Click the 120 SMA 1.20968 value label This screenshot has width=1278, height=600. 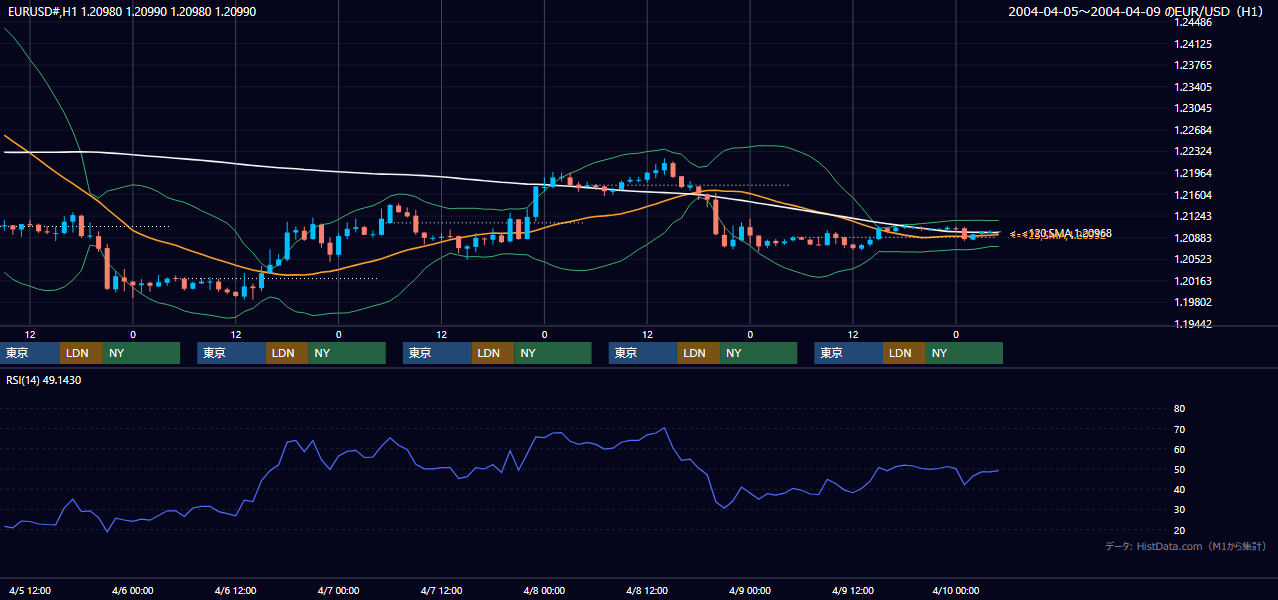[1068, 233]
